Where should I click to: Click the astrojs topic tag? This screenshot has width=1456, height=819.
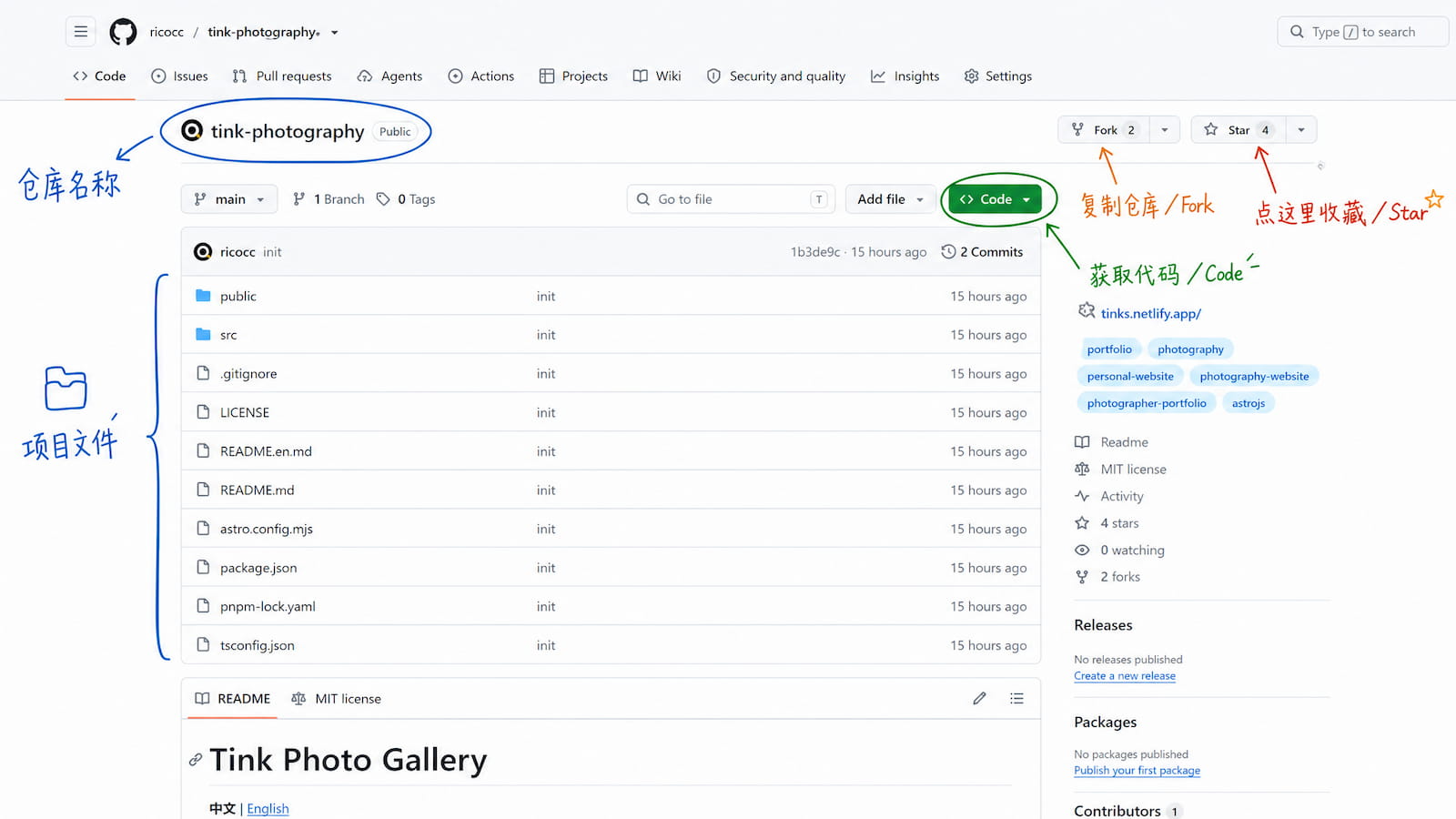tap(1249, 403)
